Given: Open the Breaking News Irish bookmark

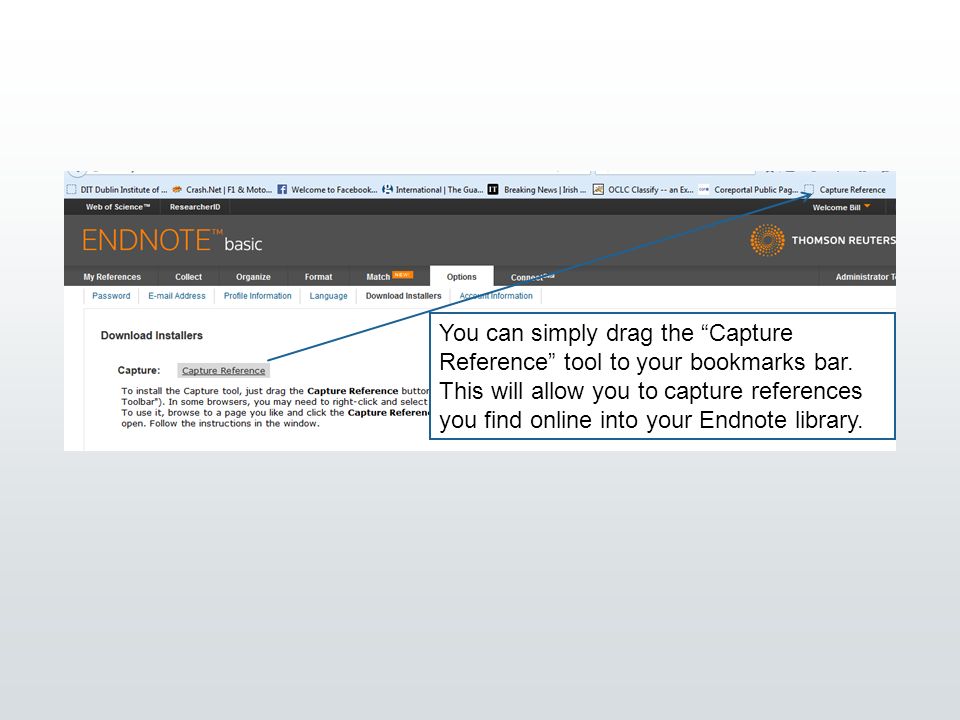Looking at the screenshot, I should click(537, 190).
